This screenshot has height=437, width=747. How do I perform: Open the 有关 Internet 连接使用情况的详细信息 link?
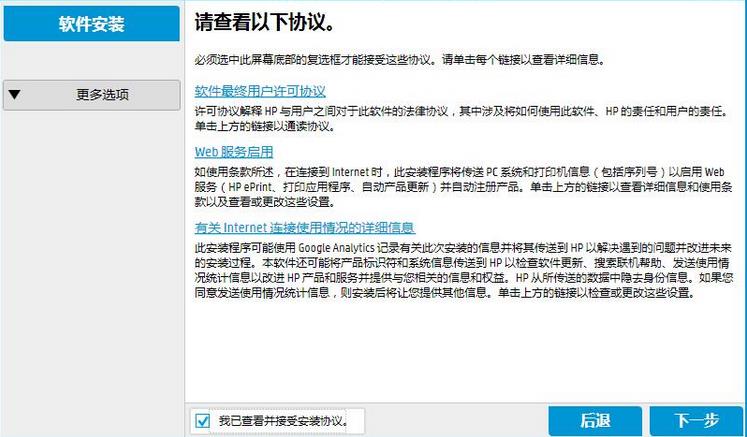tap(304, 227)
